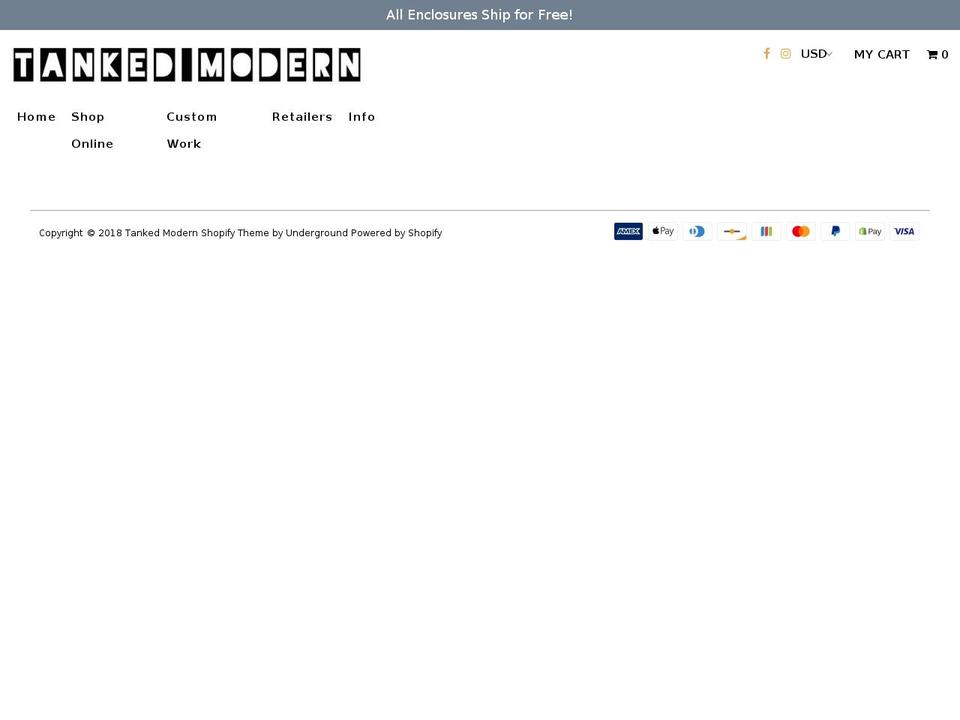The image size is (960, 720).
Task: Click the Diners Club payment icon
Action: point(697,231)
